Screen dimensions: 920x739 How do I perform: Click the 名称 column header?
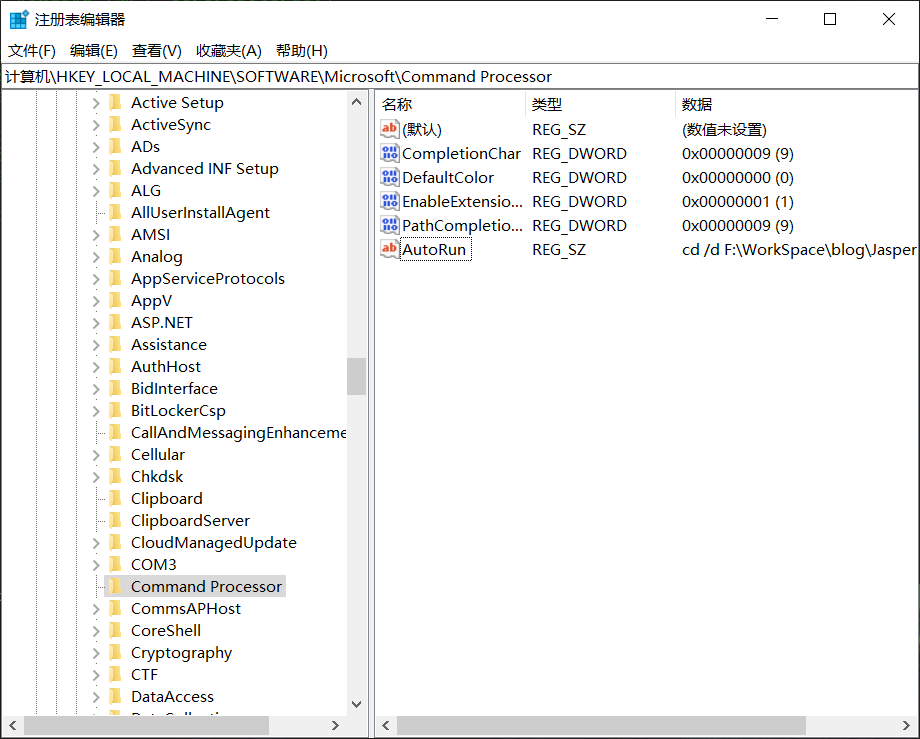tap(397, 104)
